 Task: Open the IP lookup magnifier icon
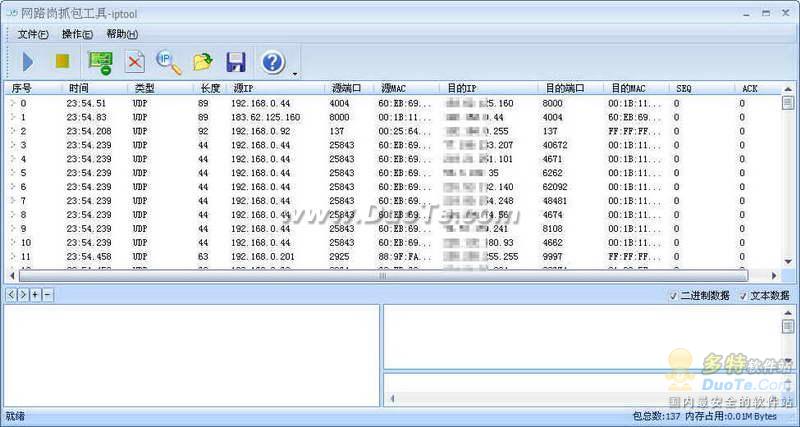[169, 62]
